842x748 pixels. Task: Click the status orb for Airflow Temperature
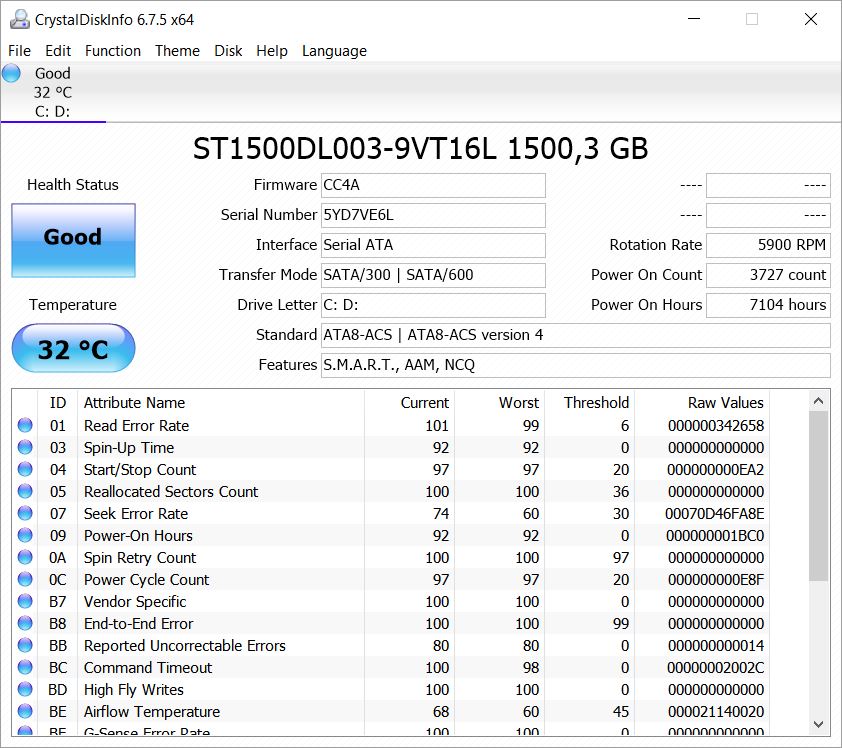(25, 711)
